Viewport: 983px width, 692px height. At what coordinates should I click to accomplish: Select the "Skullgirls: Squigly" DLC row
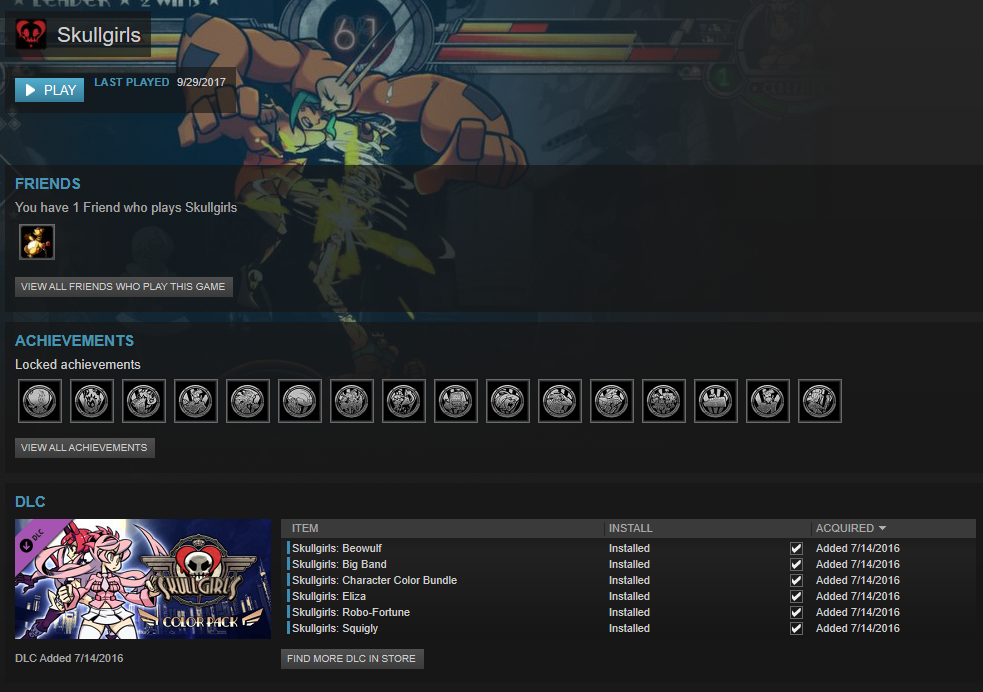[629, 629]
